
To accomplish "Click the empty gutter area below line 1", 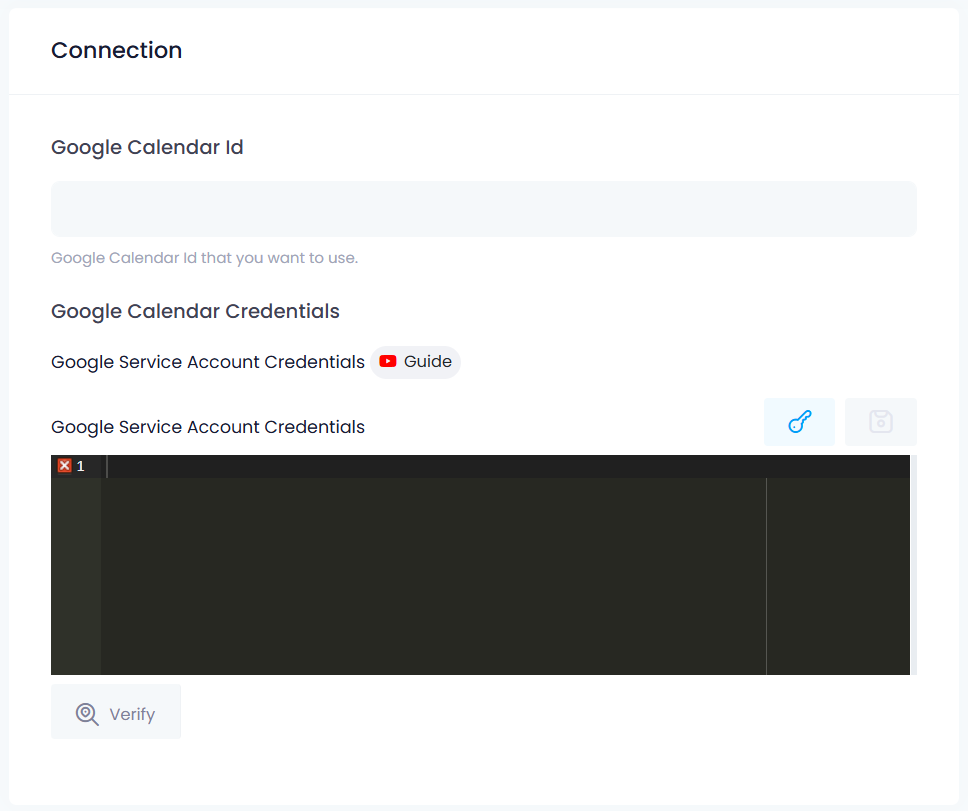I will click(x=75, y=575).
